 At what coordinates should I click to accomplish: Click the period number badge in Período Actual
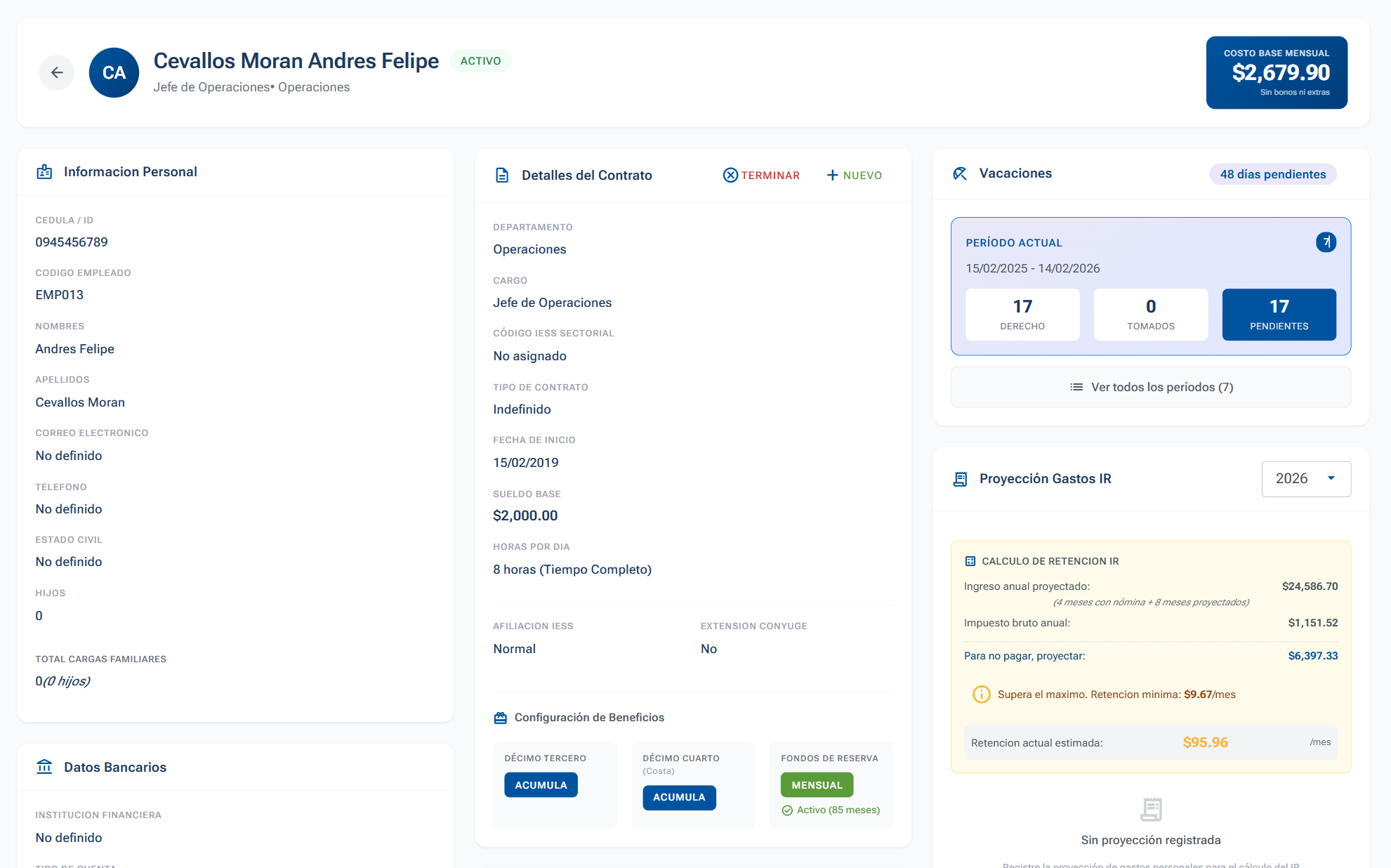point(1326,242)
